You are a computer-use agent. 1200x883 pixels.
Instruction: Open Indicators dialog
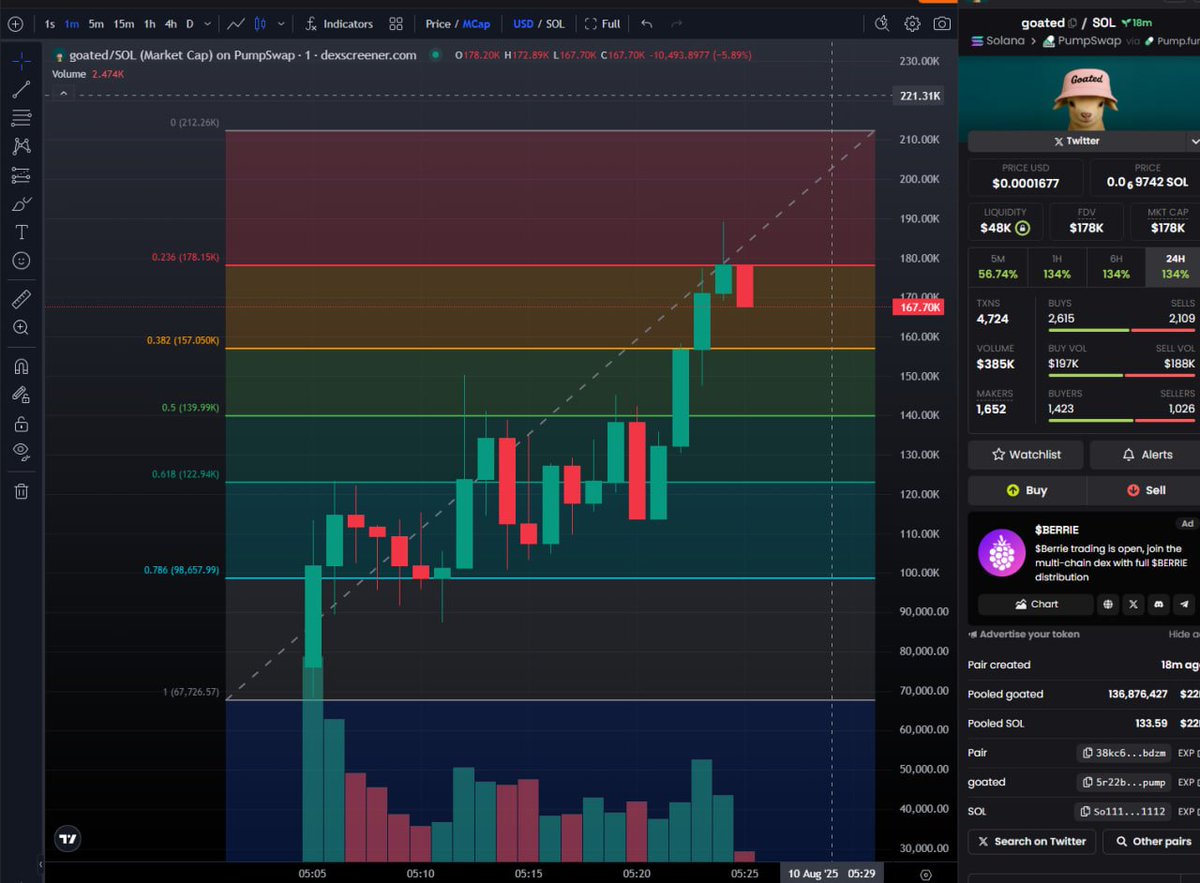click(339, 24)
